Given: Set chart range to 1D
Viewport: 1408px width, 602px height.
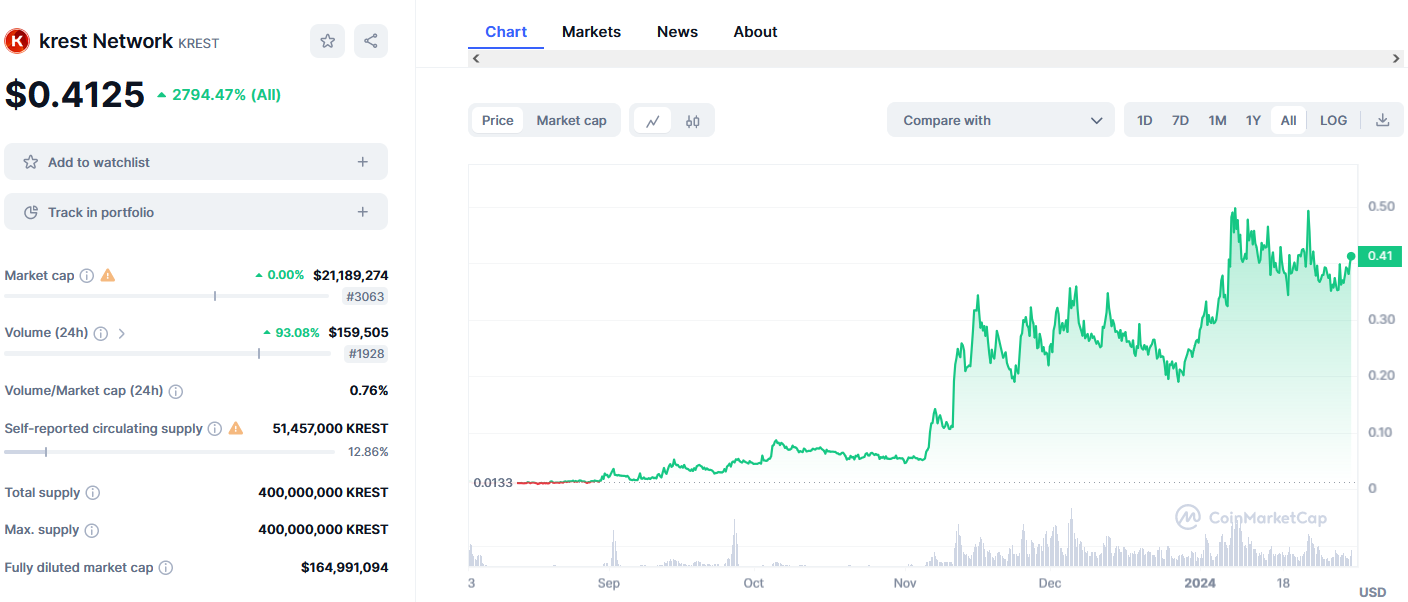Looking at the screenshot, I should click(x=1145, y=120).
